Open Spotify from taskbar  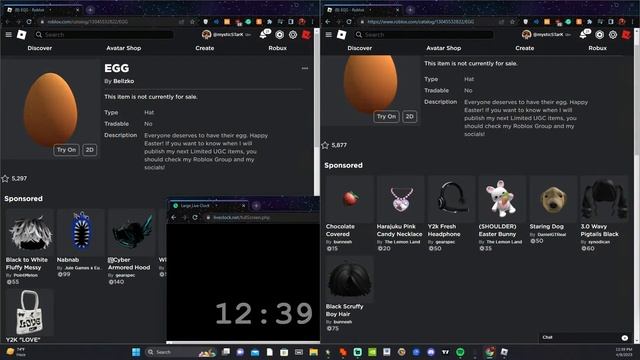460,352
